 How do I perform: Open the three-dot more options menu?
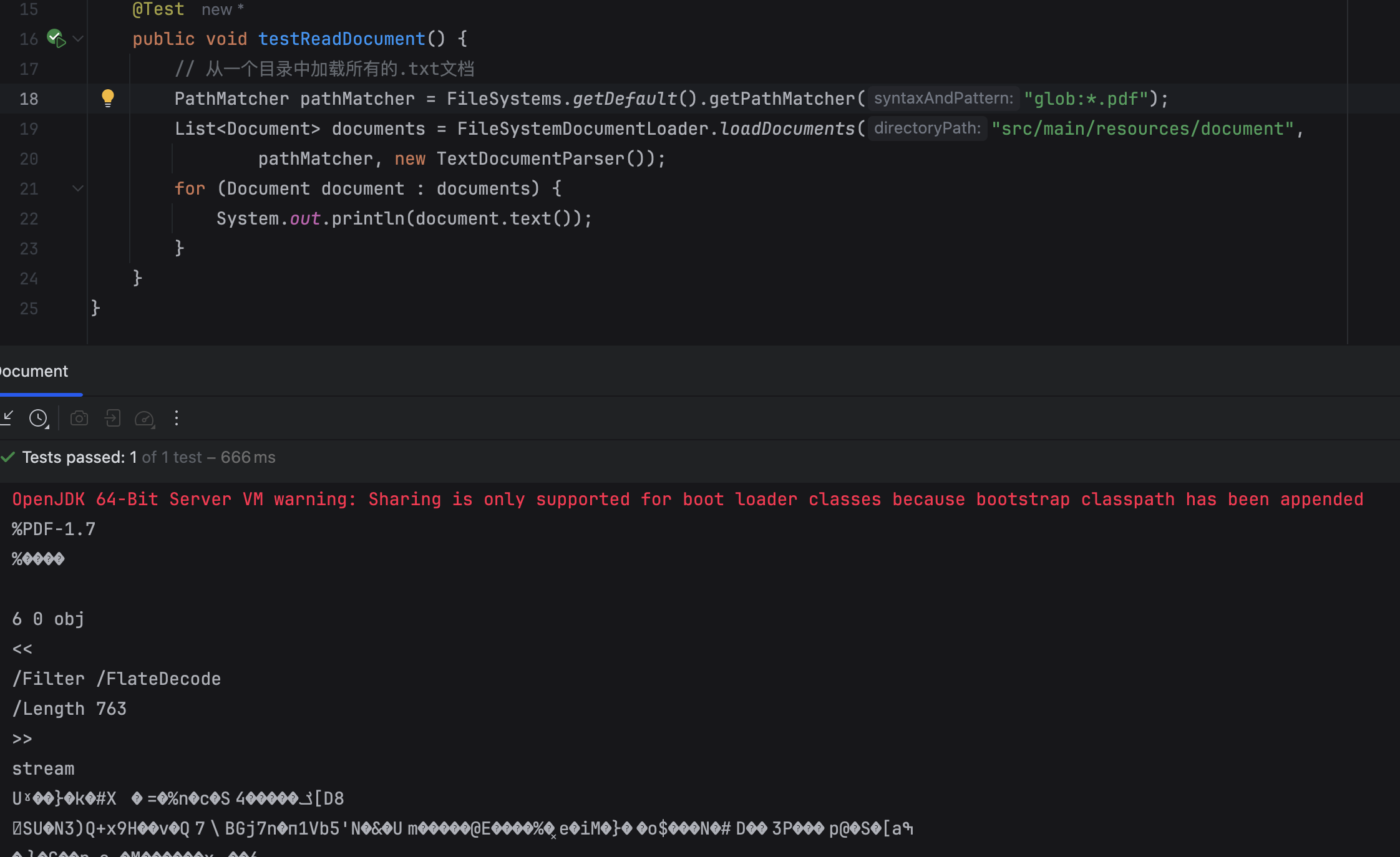pyautogui.click(x=177, y=418)
